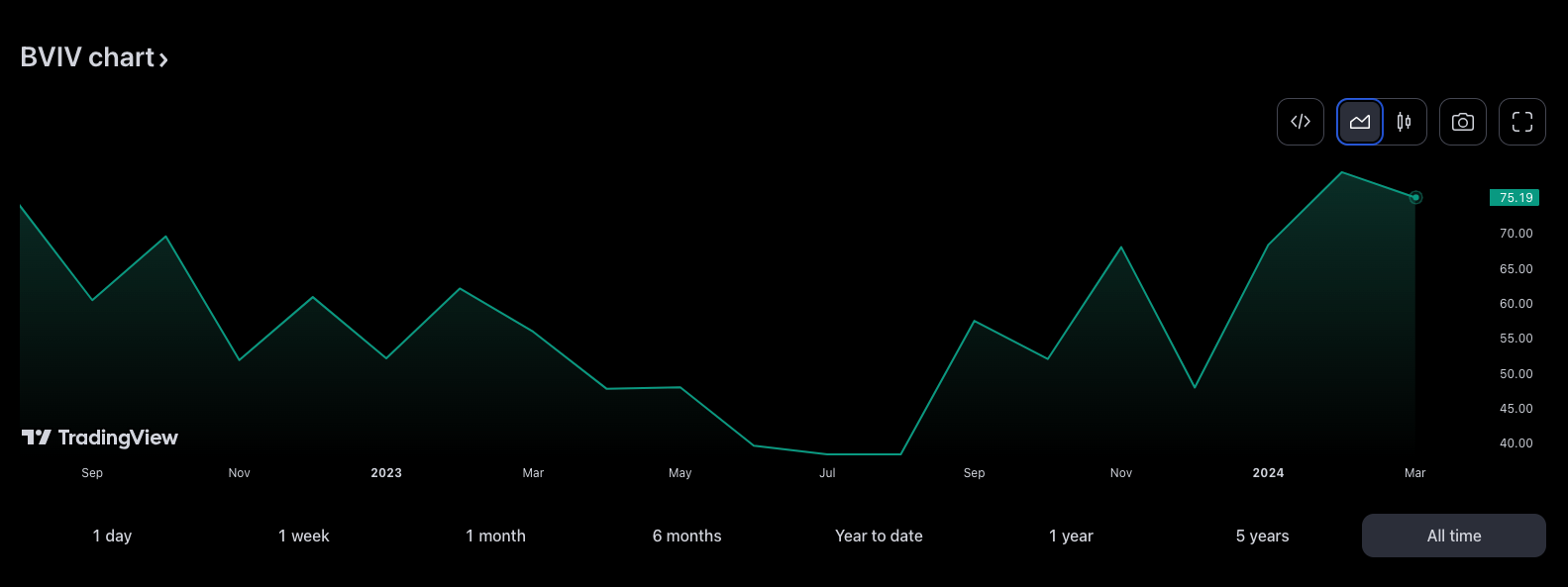Click the 2024 label on time axis
The height and width of the screenshot is (587, 1568).
[1268, 473]
